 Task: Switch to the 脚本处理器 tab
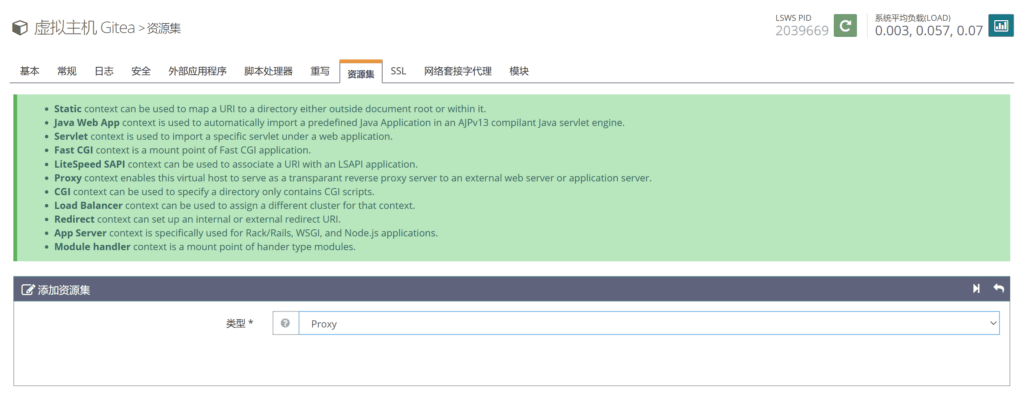pos(268,72)
